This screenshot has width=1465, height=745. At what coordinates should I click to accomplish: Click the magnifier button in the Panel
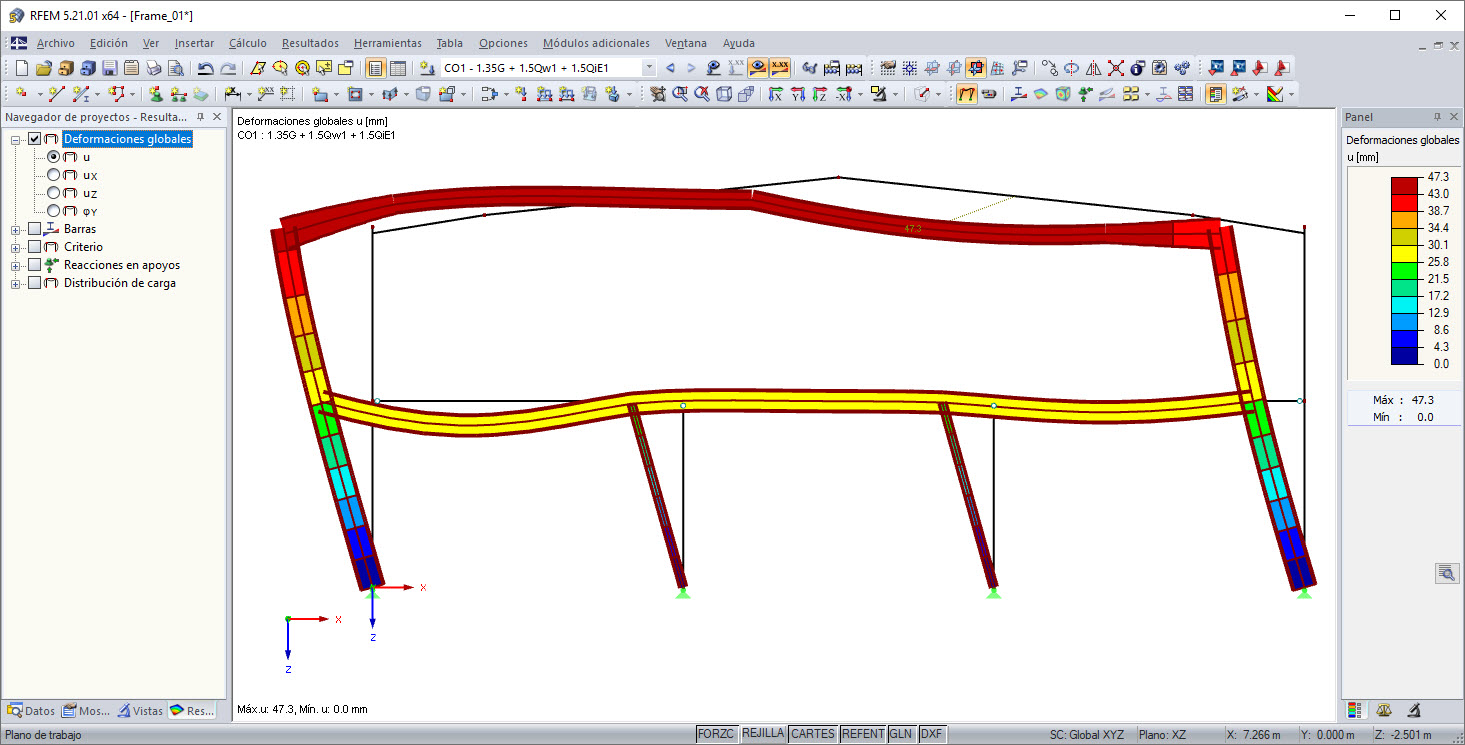pos(1446,573)
